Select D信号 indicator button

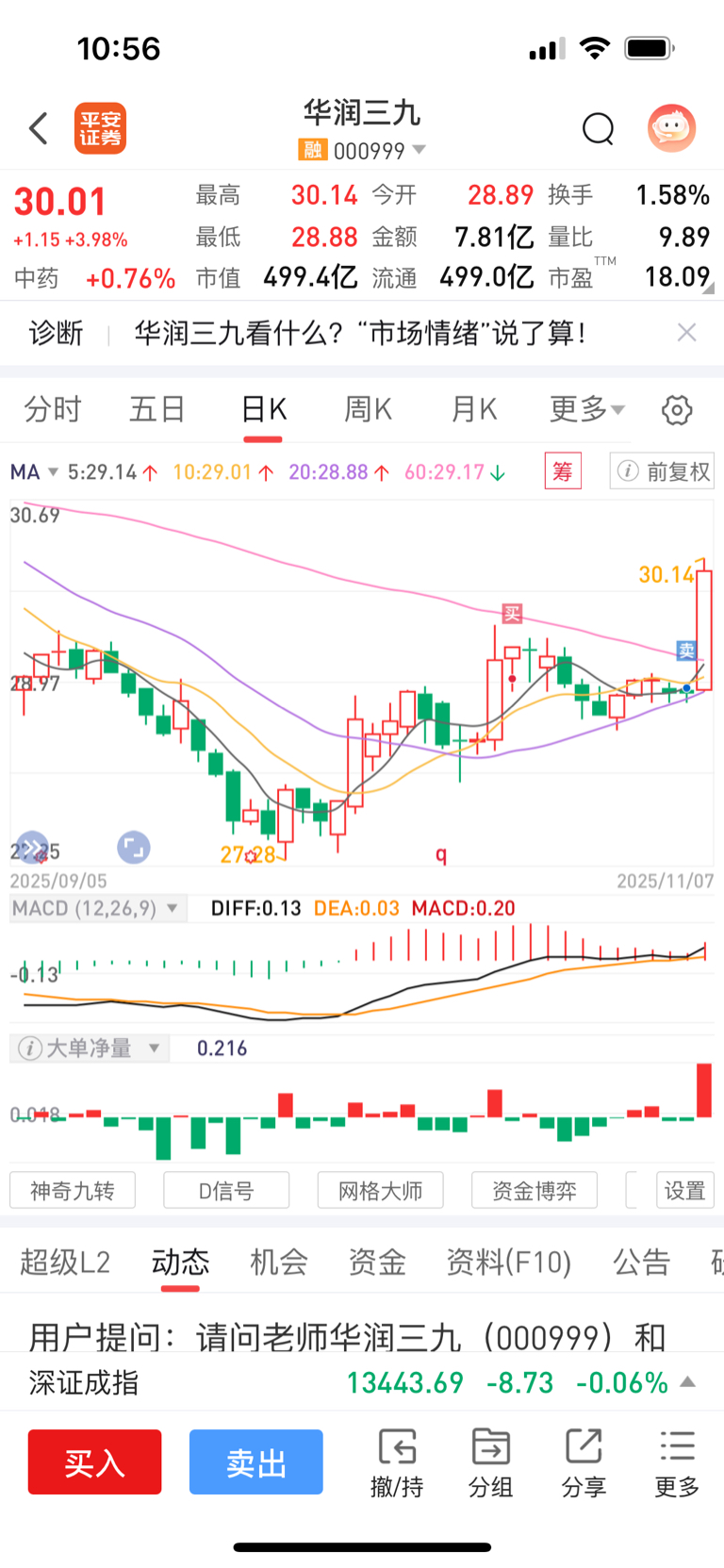coord(226,1191)
